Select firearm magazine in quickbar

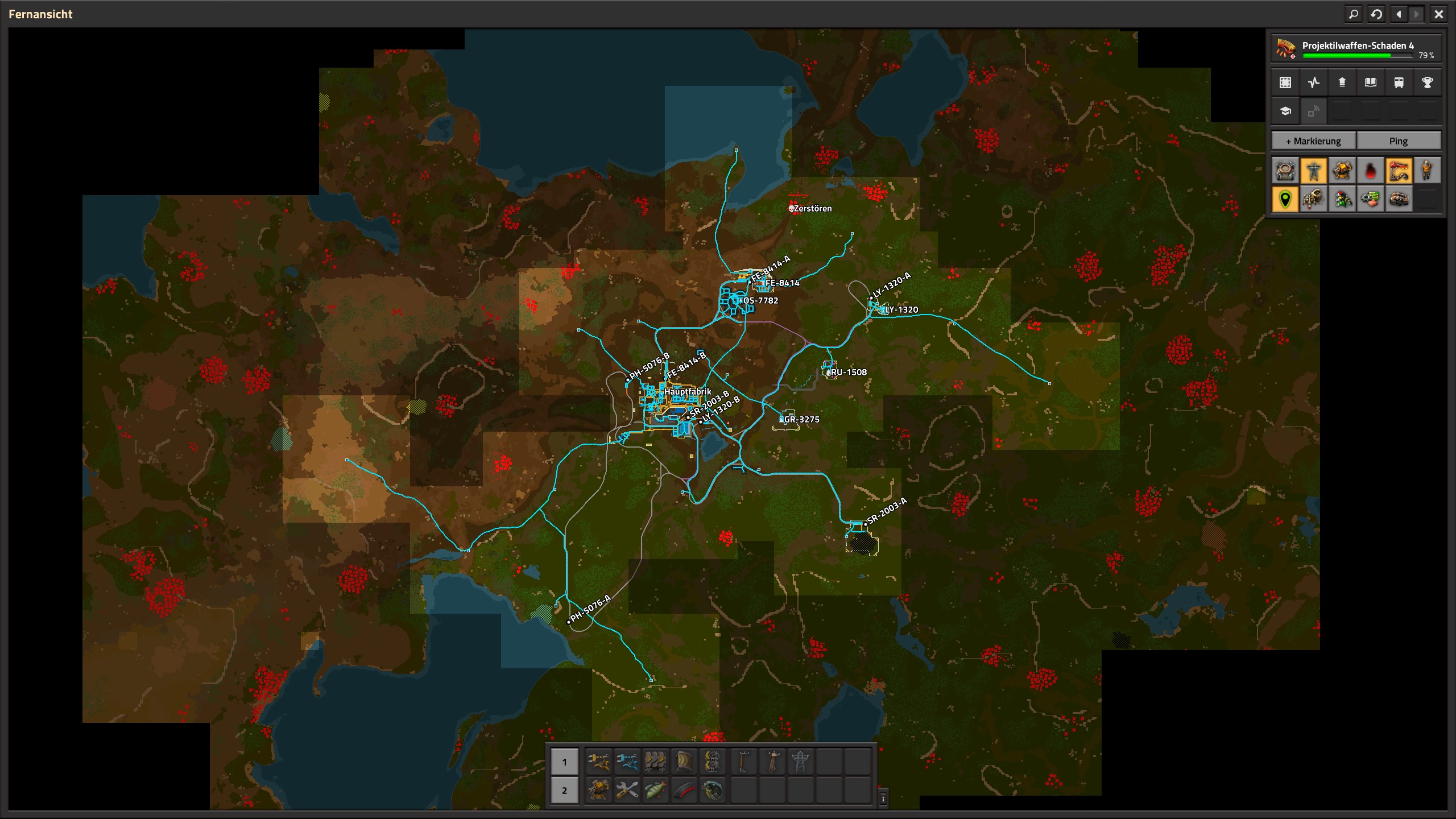[x=684, y=790]
